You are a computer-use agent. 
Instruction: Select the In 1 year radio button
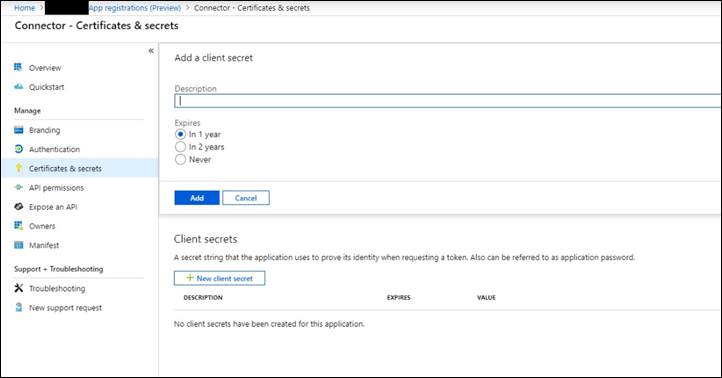180,134
